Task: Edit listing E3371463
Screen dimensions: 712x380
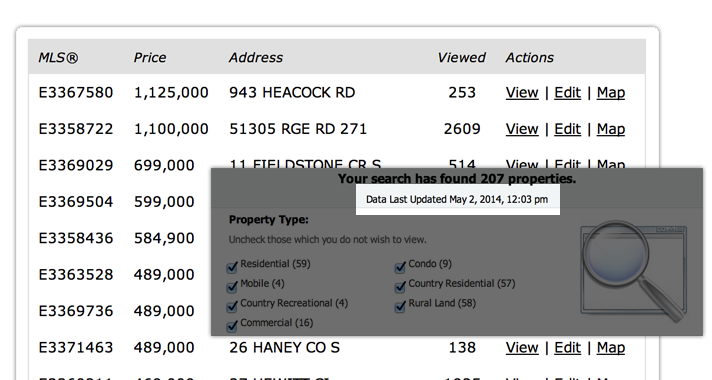Action: pyautogui.click(x=567, y=348)
